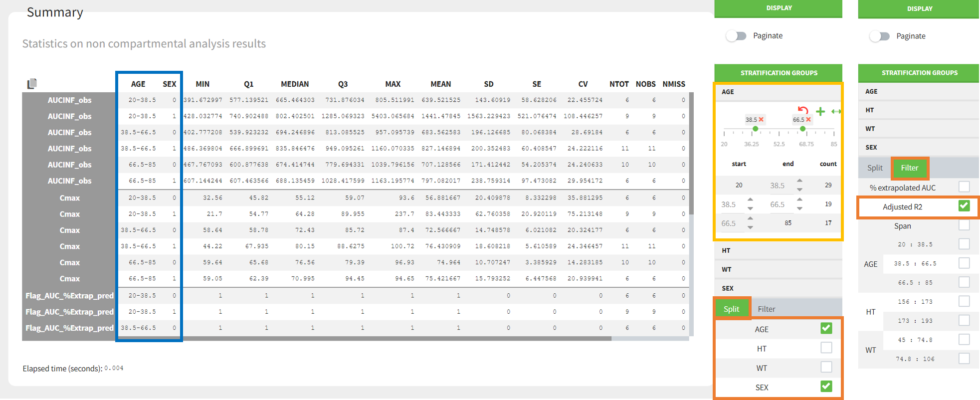Switch to the Split tab in left panel
The height and width of the screenshot is (400, 980).
pyautogui.click(x=732, y=310)
